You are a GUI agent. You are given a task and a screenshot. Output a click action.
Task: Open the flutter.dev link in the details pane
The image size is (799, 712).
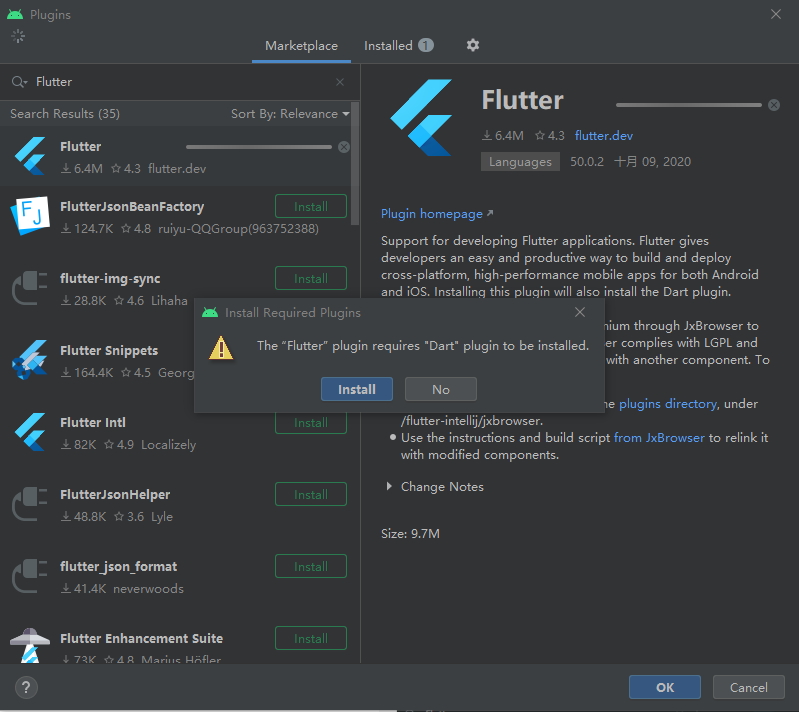click(x=604, y=136)
